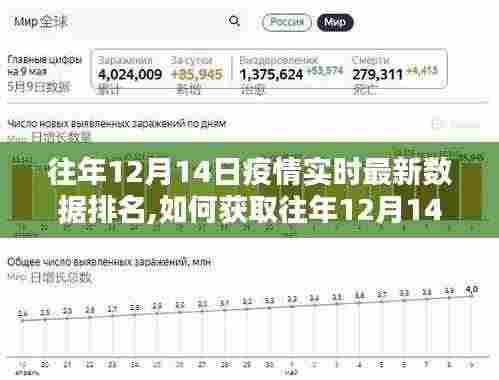This screenshot has width=499, height=380.
Task: Click the overlay headline 往年12月14日疫情实时最新数
Action: tap(250, 173)
